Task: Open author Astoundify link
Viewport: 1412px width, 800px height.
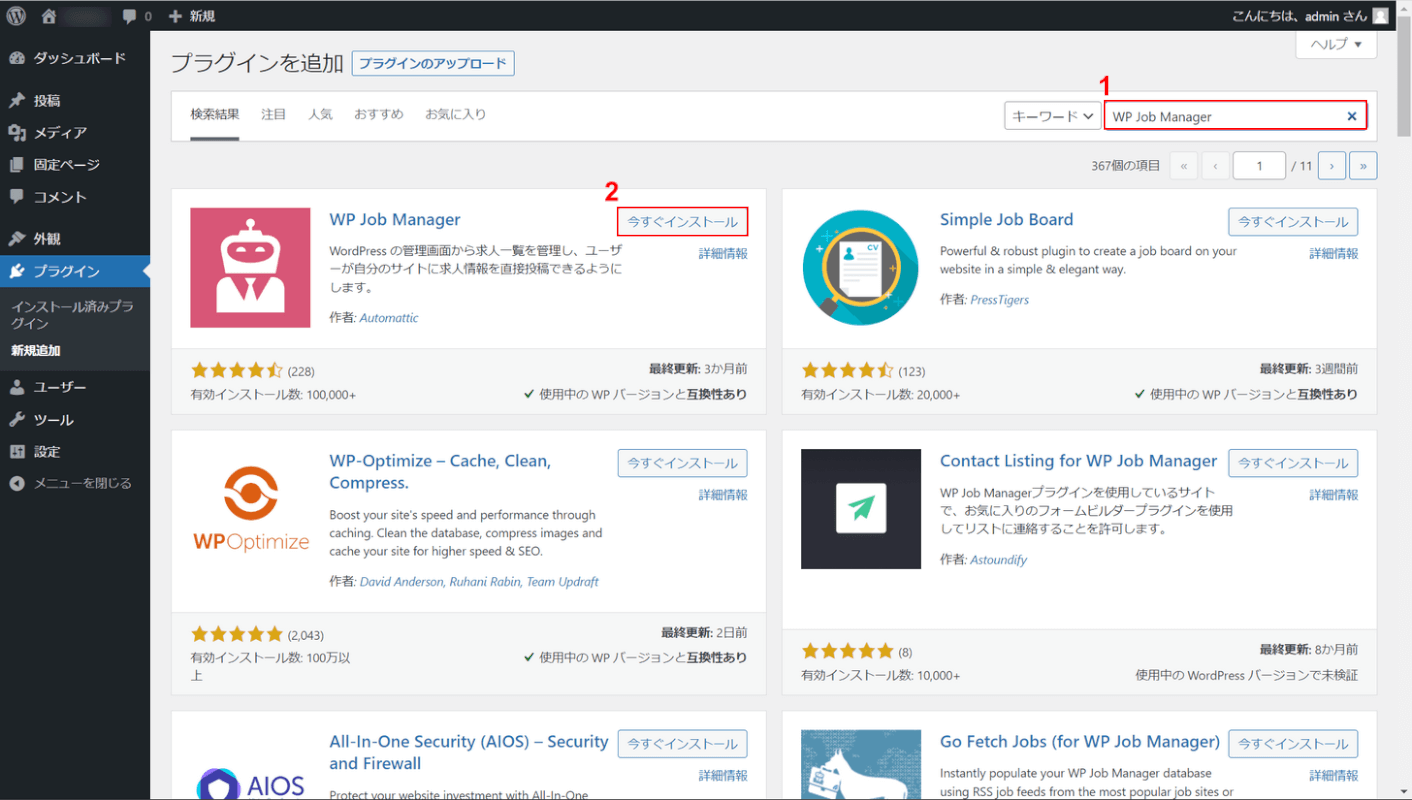Action: [998, 560]
